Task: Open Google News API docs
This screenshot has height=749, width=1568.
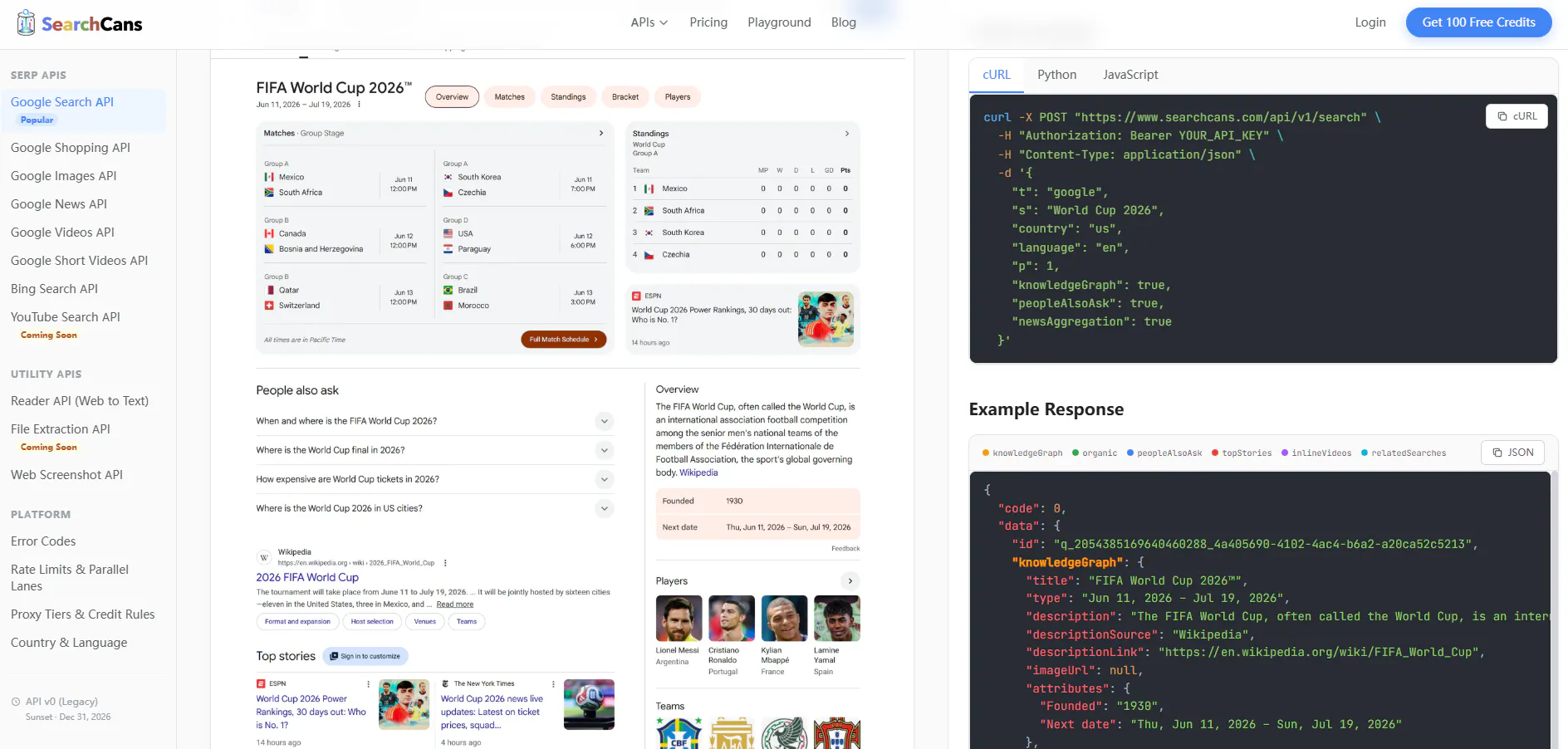Action: point(59,204)
